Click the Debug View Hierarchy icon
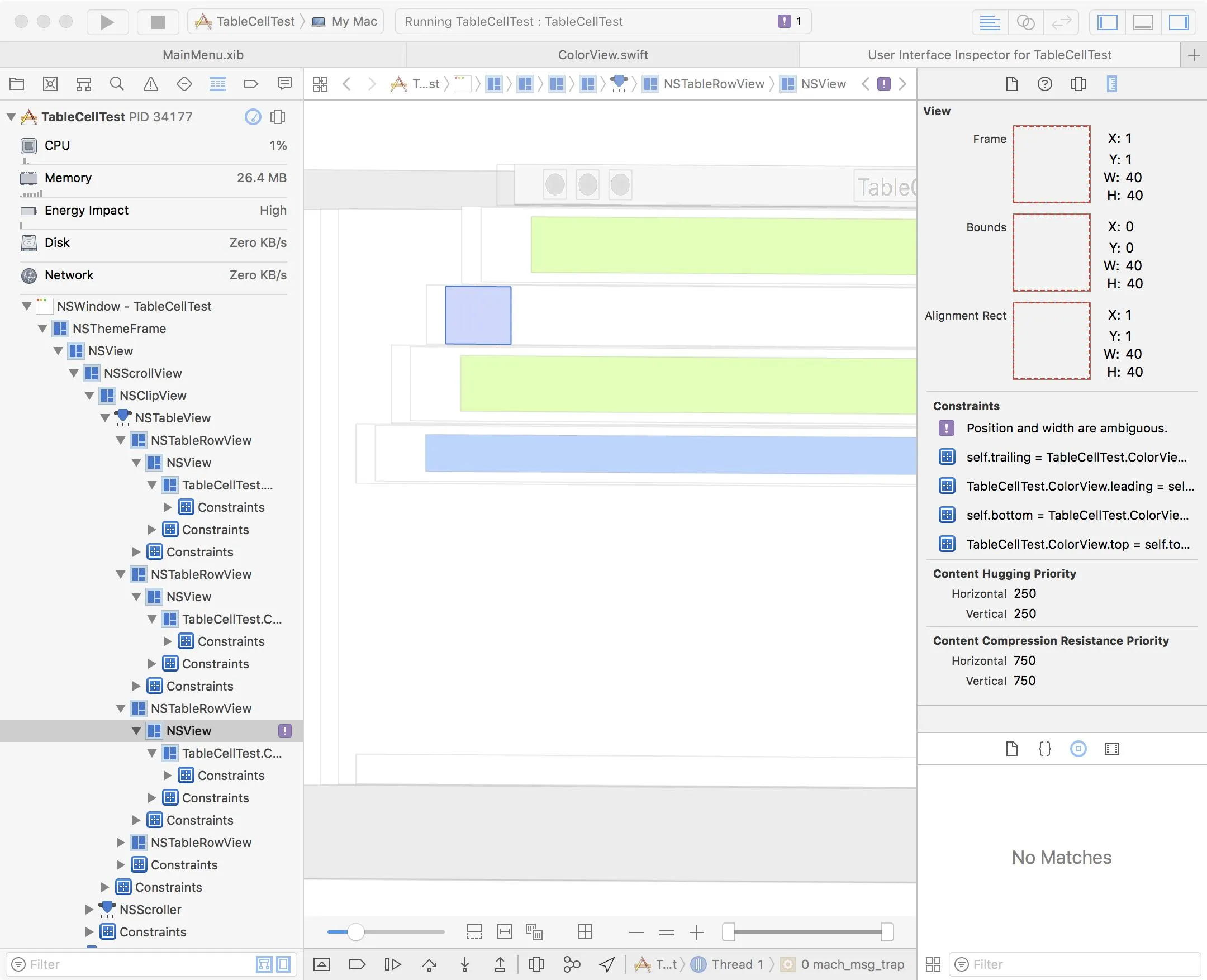Viewport: 1207px width, 980px height. point(536,964)
